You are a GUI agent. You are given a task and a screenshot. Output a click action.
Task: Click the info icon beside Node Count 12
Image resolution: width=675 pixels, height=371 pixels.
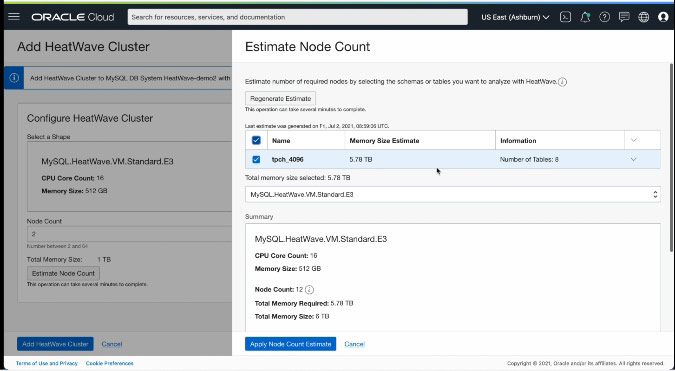310,290
